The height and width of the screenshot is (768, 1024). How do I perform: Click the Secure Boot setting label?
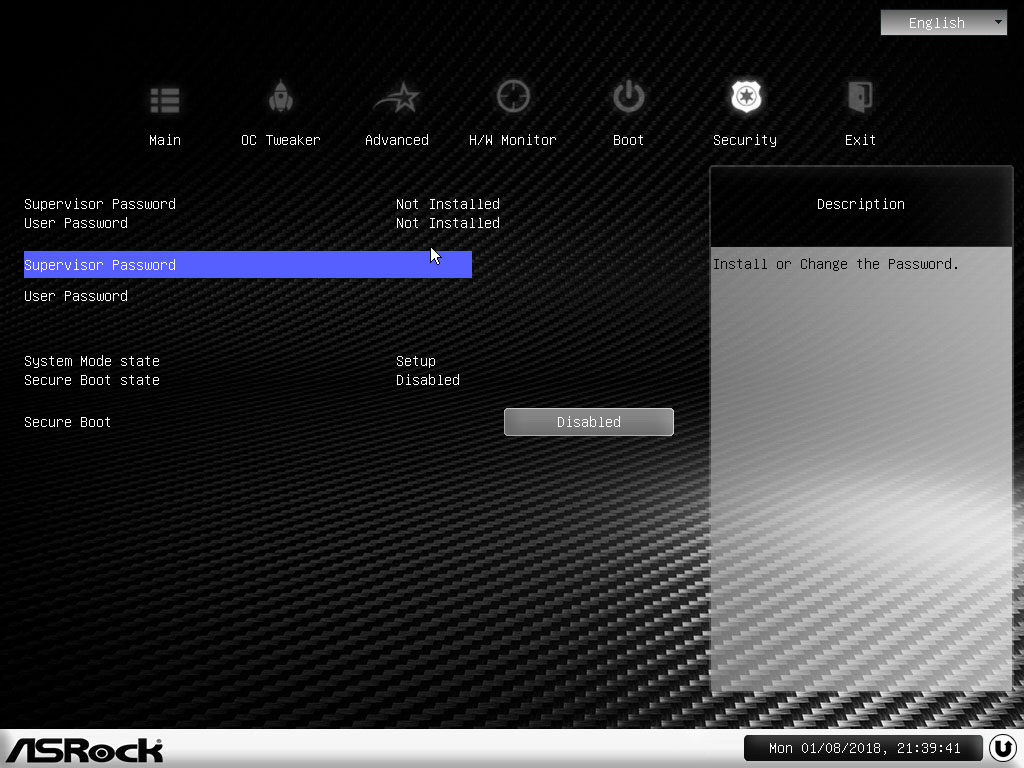pyautogui.click(x=67, y=422)
